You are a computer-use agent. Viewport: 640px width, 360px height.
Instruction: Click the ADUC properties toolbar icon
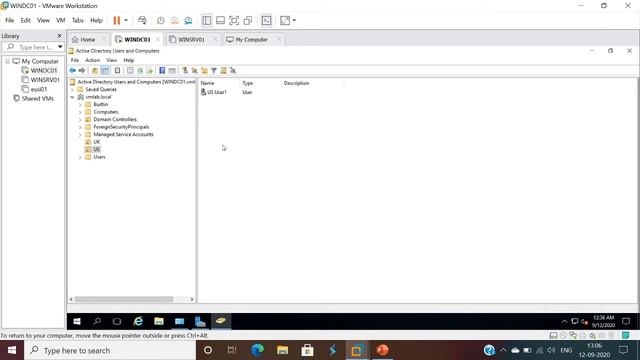130,71
